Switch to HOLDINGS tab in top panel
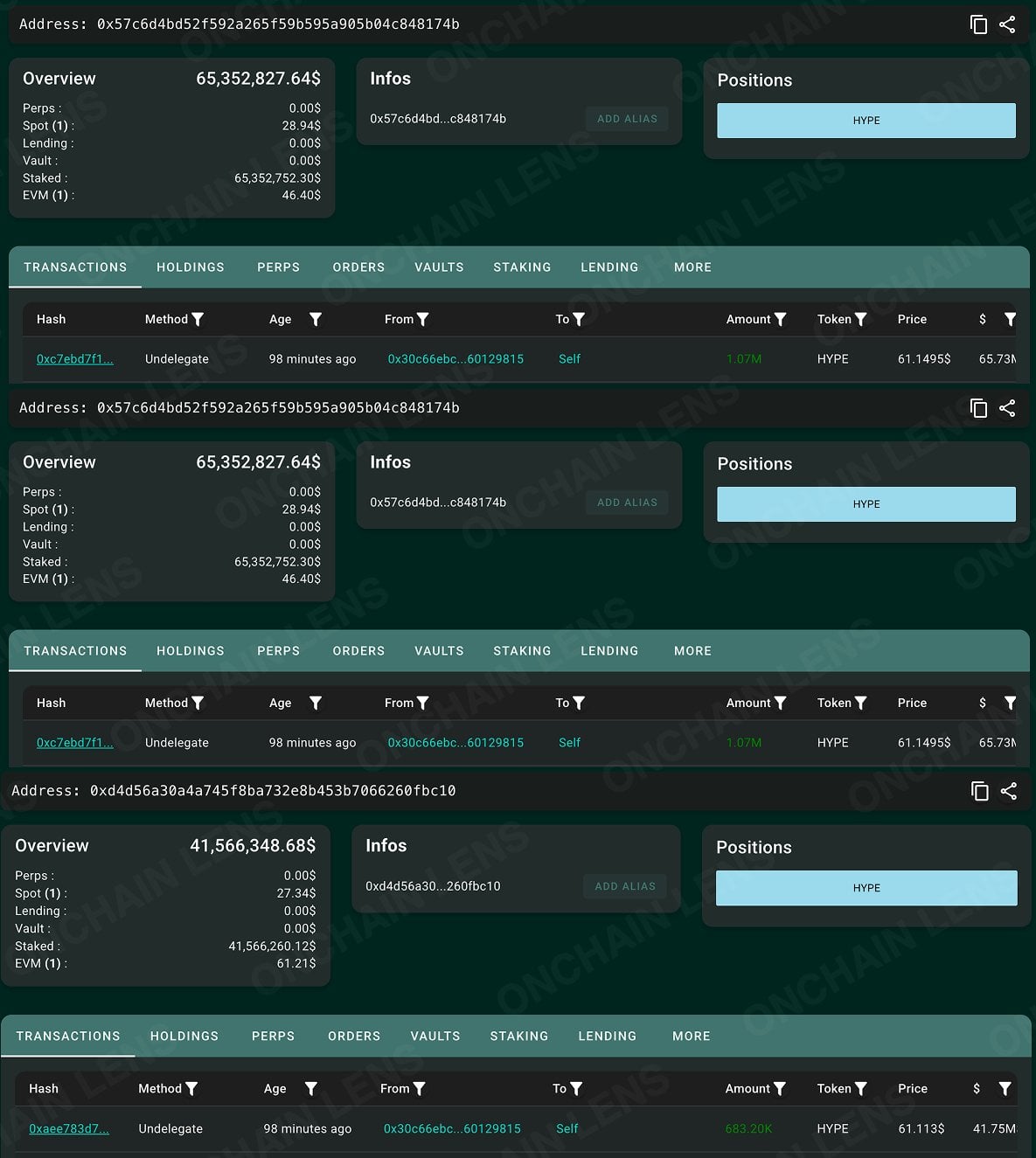 pos(191,267)
